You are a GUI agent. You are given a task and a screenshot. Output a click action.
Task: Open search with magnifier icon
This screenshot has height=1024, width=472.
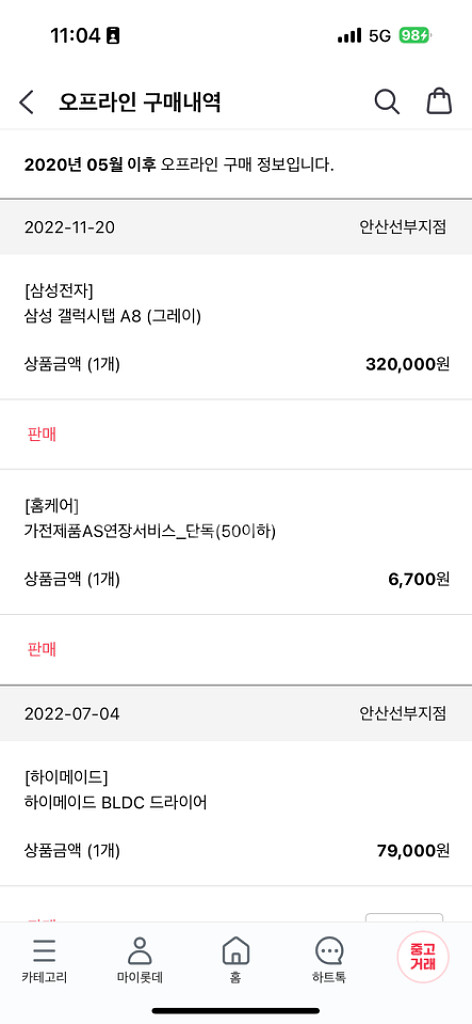click(386, 102)
